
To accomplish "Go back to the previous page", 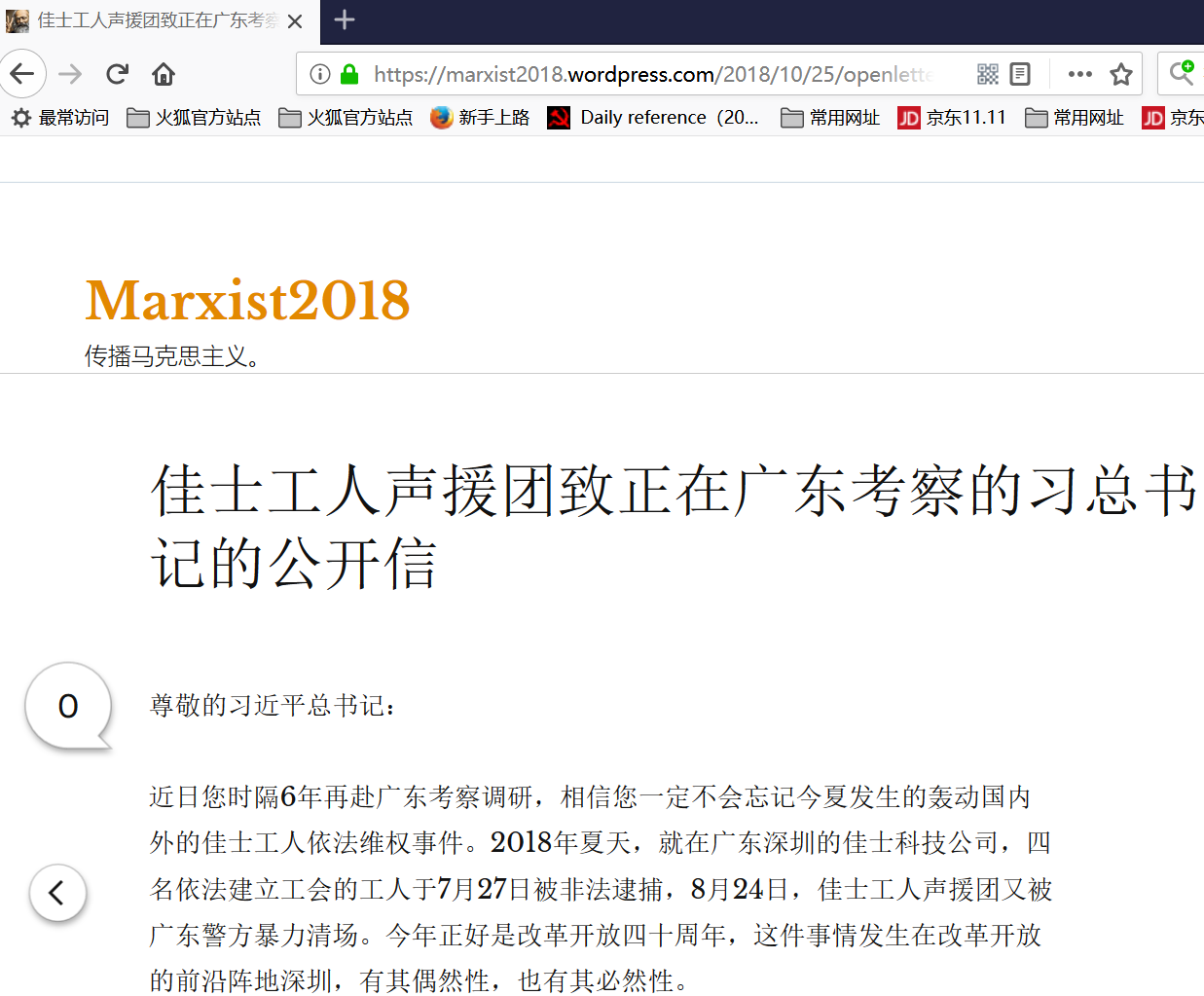I will tap(21, 74).
